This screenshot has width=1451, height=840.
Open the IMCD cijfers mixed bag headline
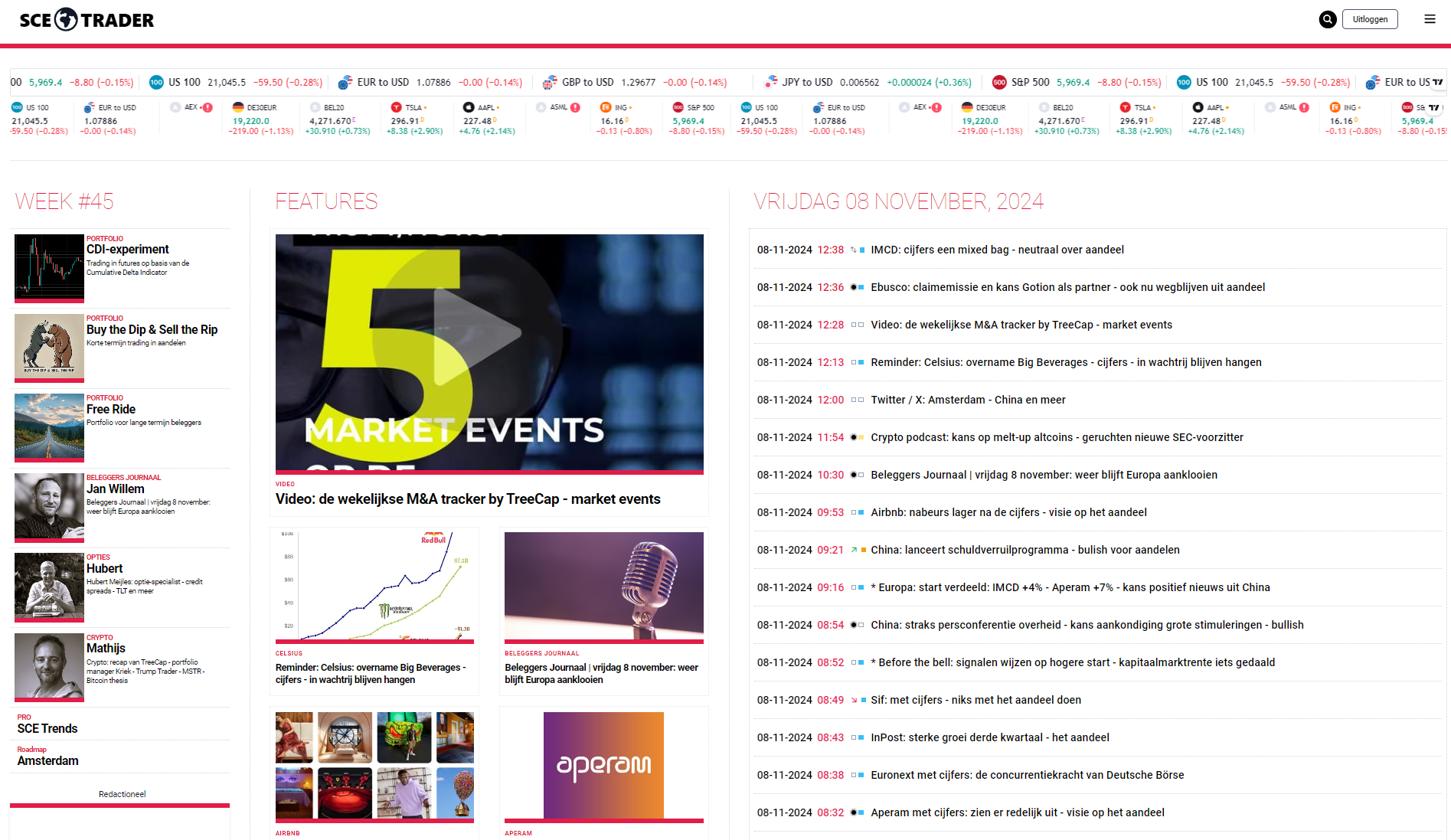click(997, 250)
